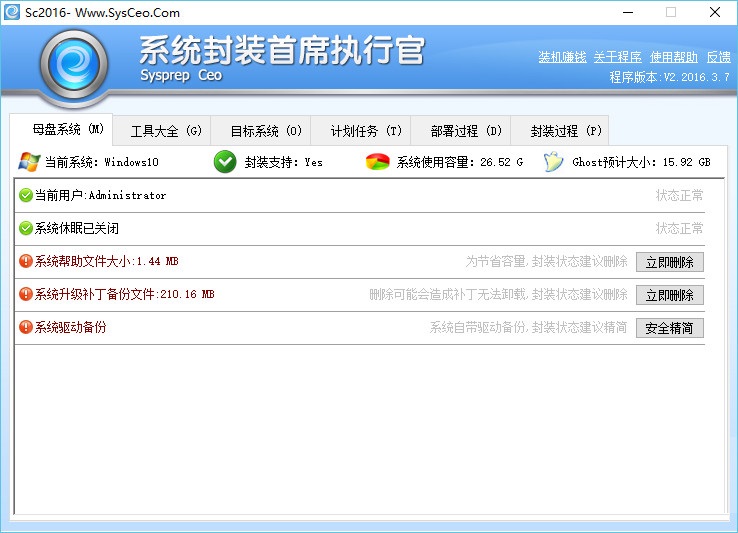Viewport: 738px width, 533px height.
Task: Switch to the 计划任务 (T) tab
Action: pos(361,131)
